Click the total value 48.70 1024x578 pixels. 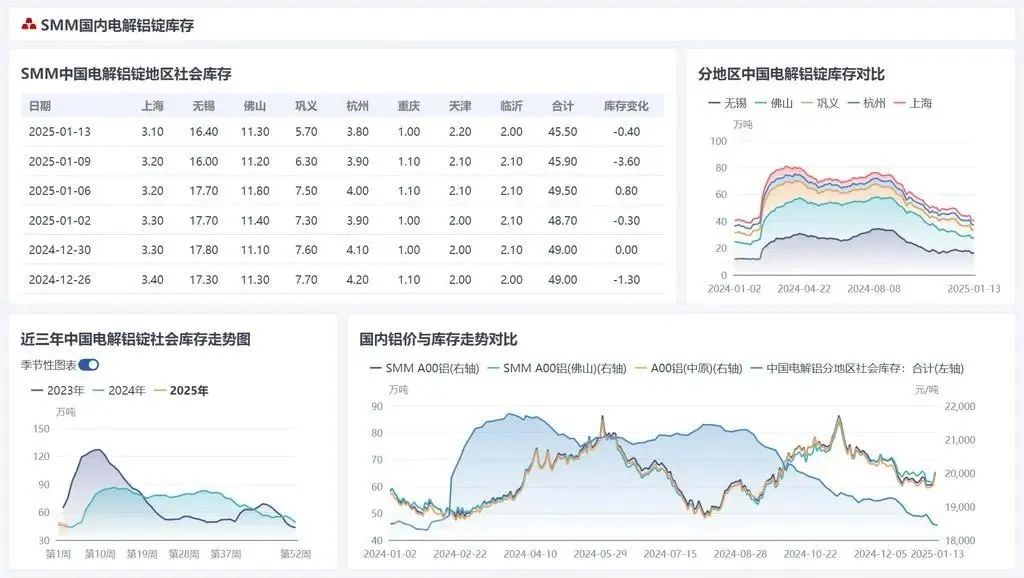point(562,221)
